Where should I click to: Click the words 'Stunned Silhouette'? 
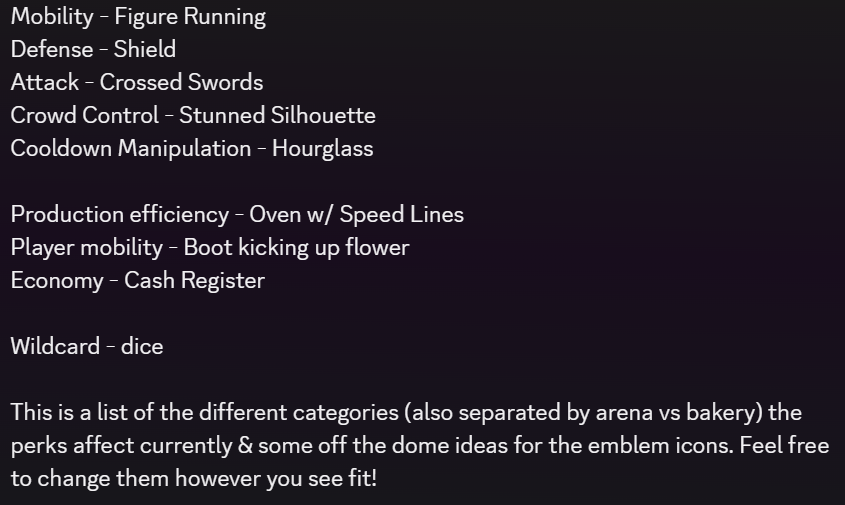[277, 115]
